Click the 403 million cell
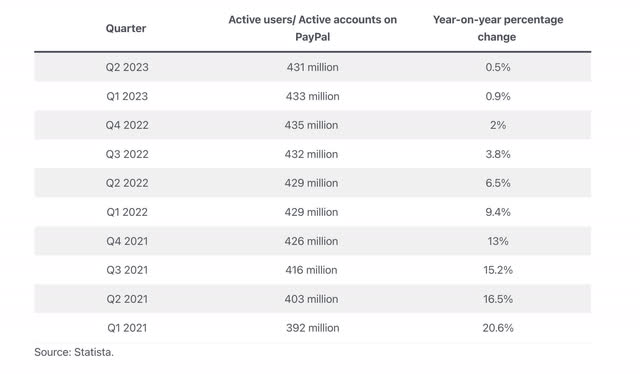The width and height of the screenshot is (640, 374). click(311, 299)
